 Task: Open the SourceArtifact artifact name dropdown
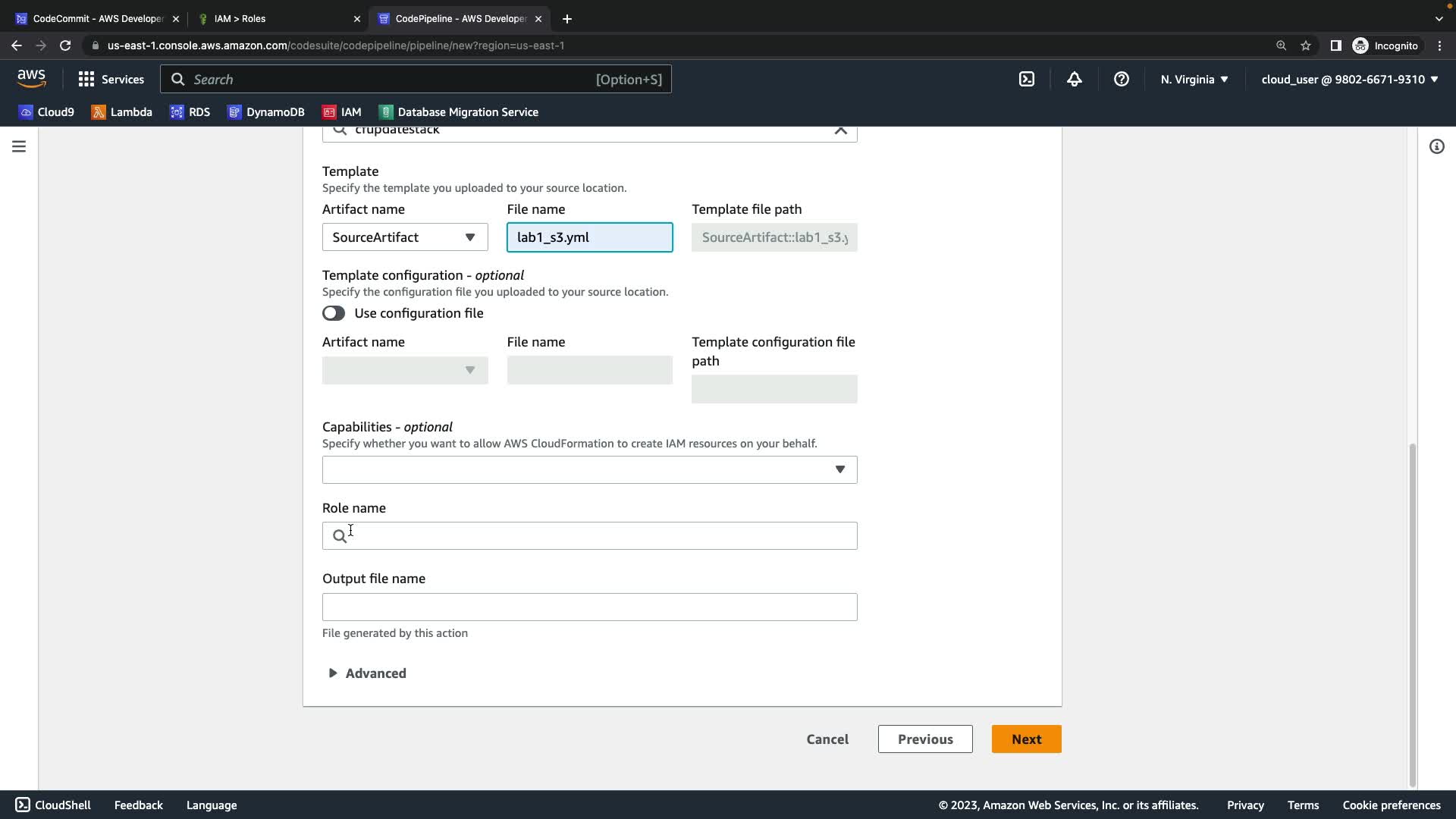pos(404,237)
